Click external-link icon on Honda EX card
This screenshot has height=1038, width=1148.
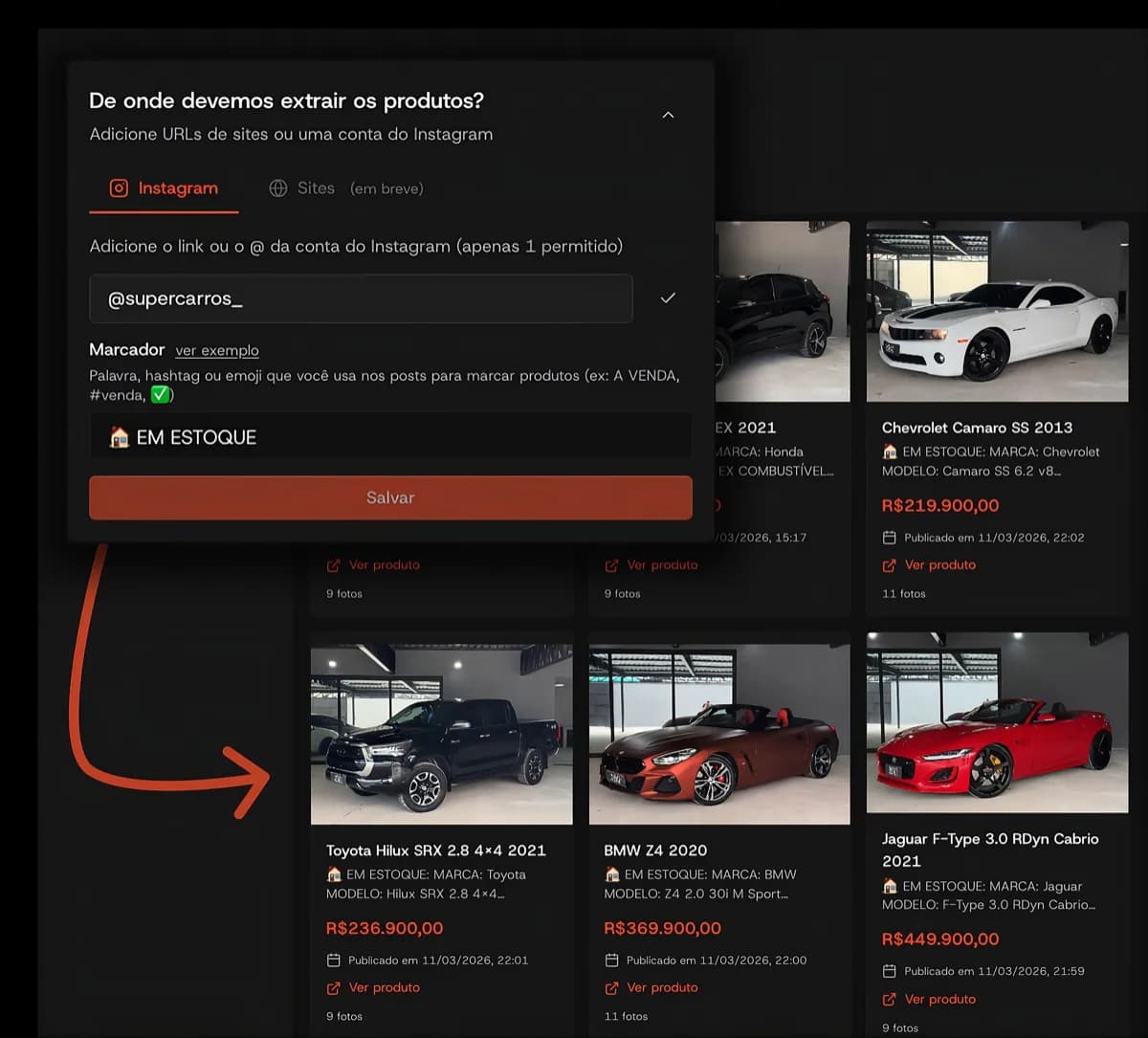tap(611, 565)
